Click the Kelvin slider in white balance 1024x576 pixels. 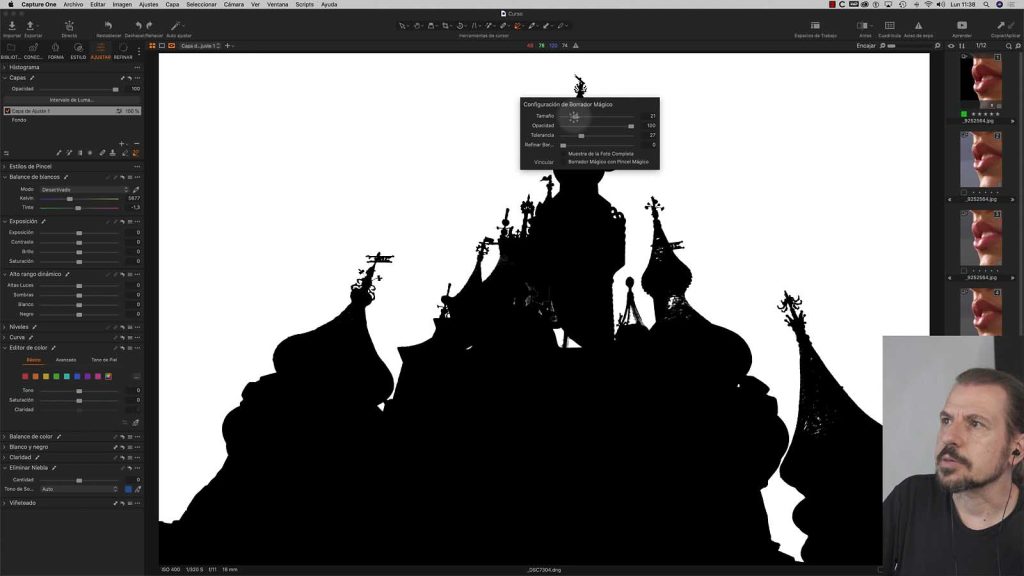click(80, 199)
